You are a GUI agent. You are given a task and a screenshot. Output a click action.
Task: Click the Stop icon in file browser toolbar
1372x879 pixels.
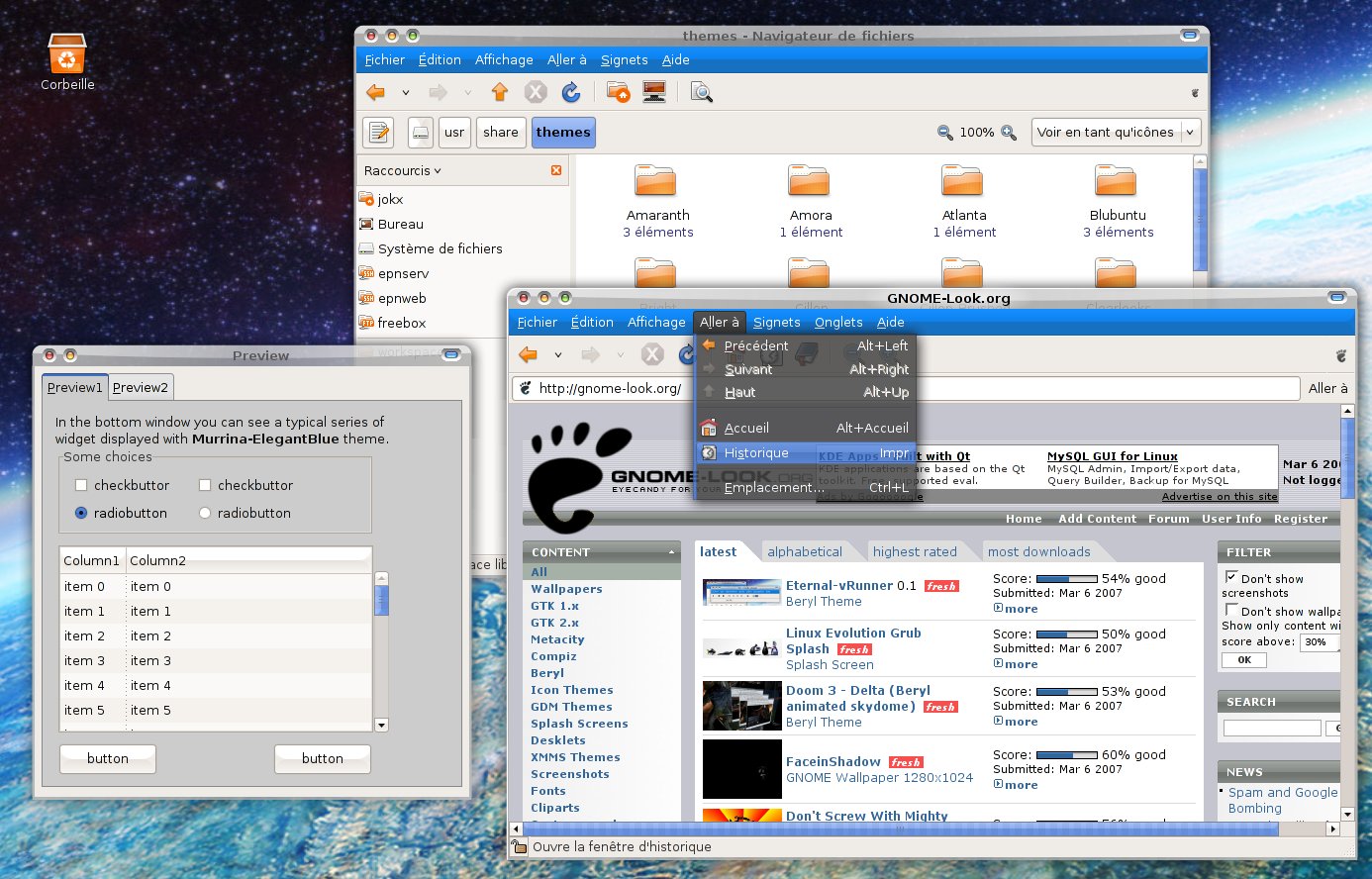(536, 93)
